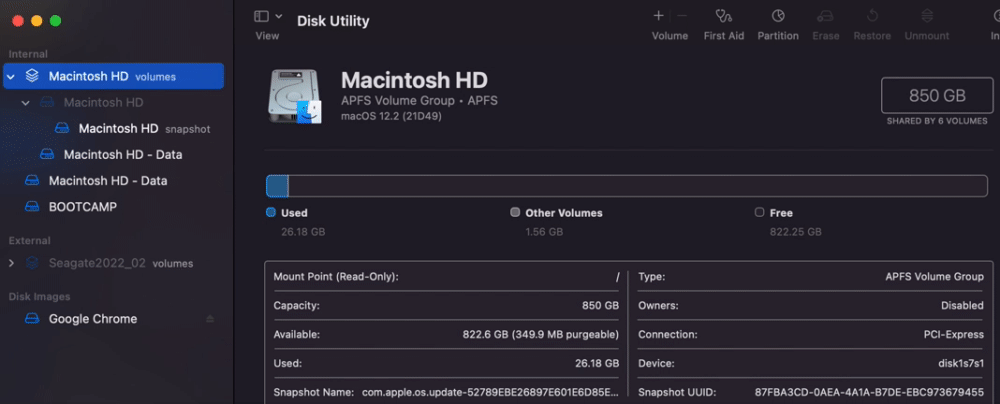
Task: Click the disk1s7s1 device value
Action: click(x=959, y=363)
